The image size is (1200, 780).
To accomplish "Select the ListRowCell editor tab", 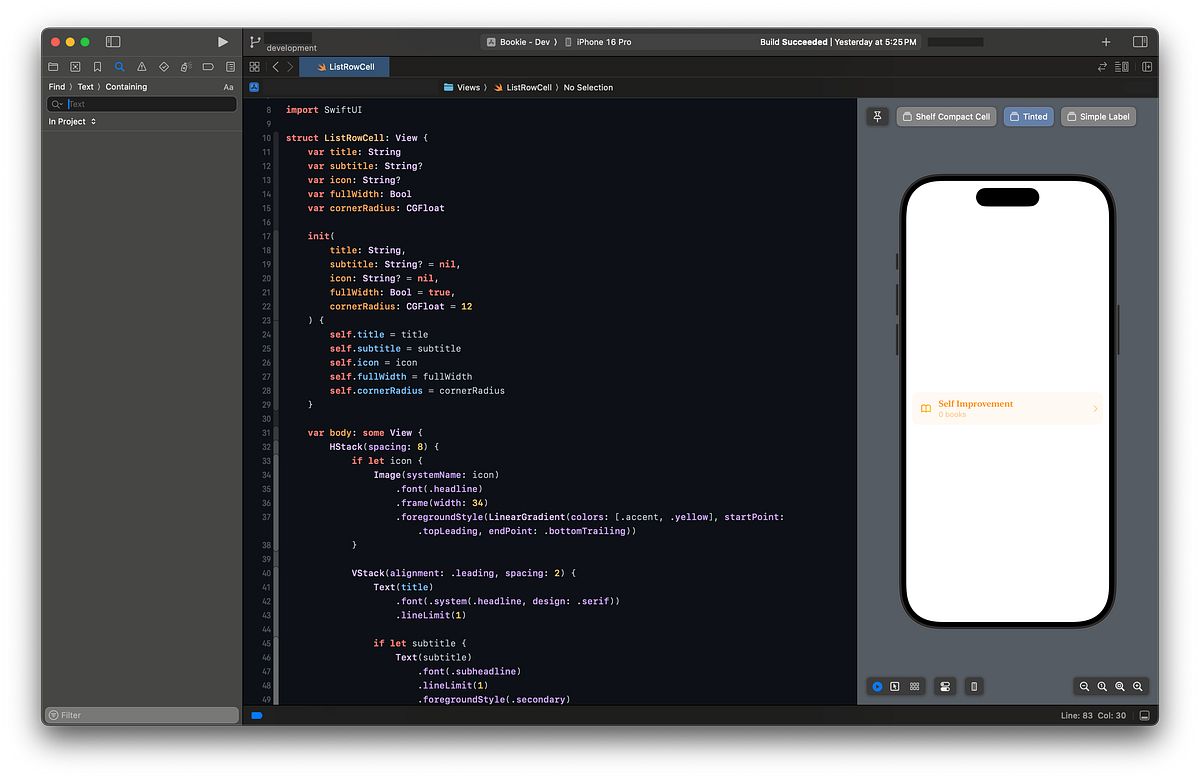I will click(344, 66).
